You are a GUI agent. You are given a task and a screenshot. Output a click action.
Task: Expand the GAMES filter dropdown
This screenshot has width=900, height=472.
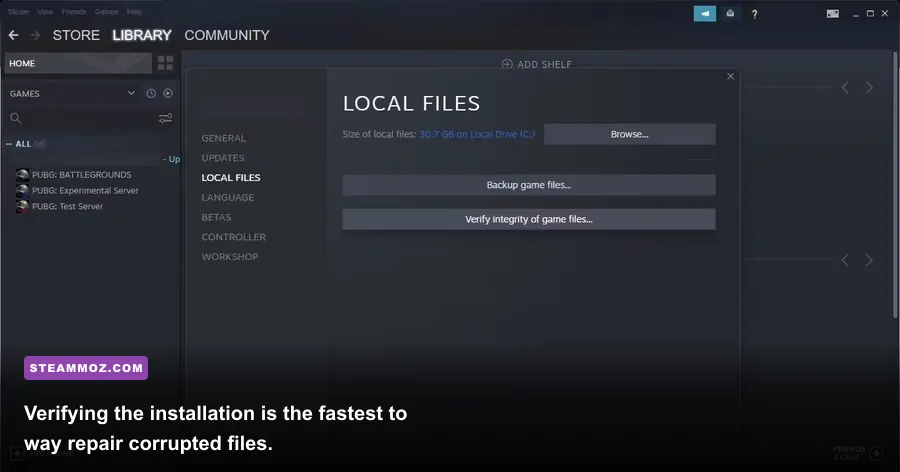[131, 93]
